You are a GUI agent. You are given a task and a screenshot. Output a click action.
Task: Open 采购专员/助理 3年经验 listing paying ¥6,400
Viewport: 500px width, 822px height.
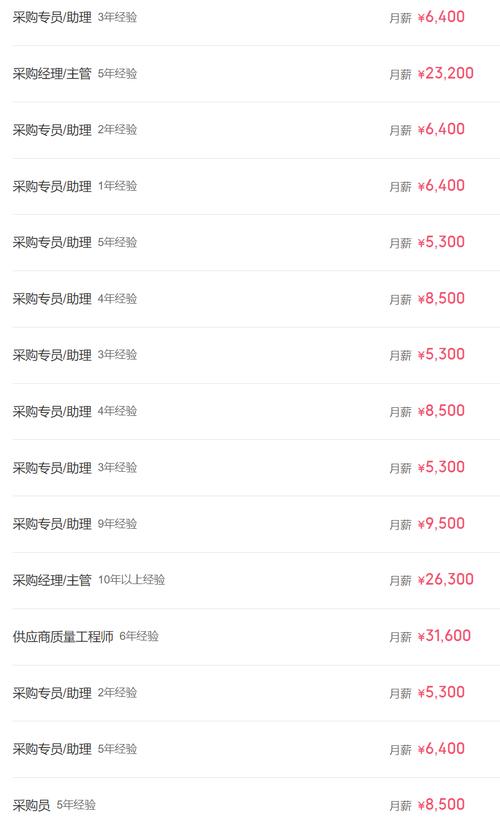[256, 17]
